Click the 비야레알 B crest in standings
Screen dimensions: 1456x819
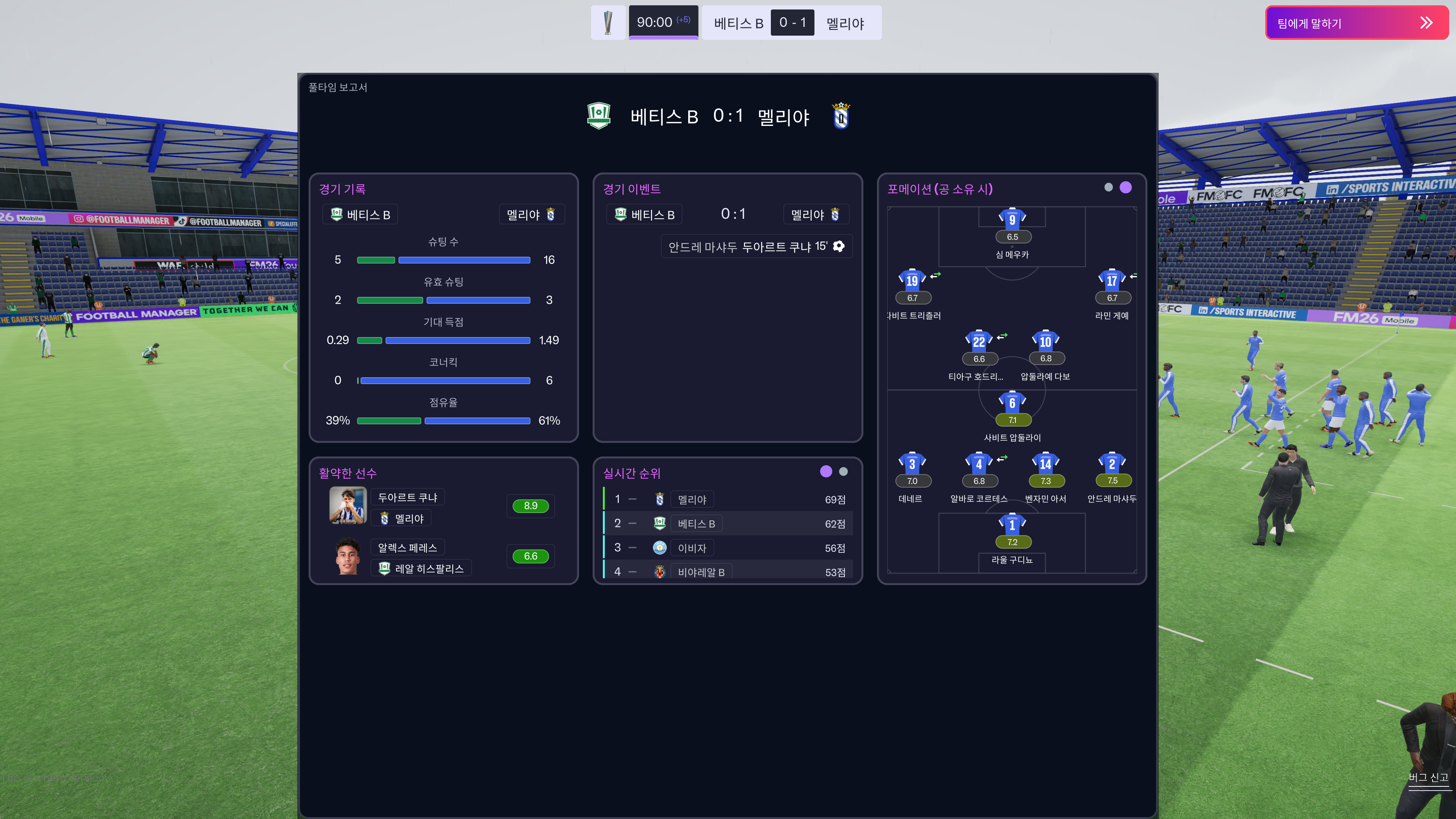click(x=660, y=572)
